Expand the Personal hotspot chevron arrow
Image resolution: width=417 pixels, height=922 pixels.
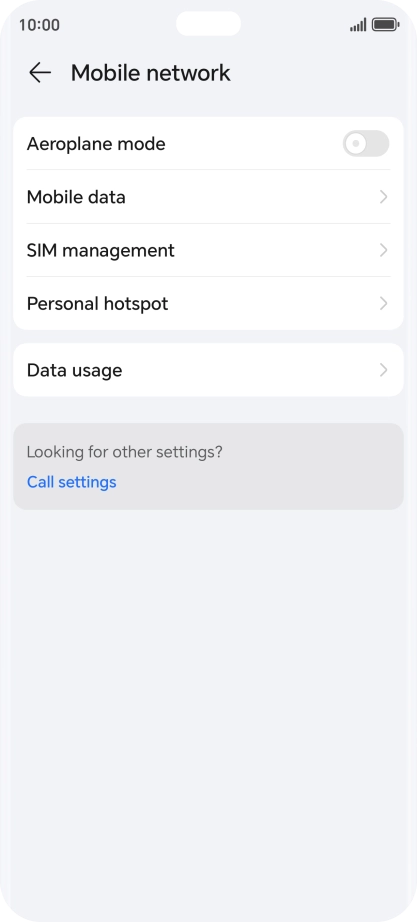click(x=383, y=303)
